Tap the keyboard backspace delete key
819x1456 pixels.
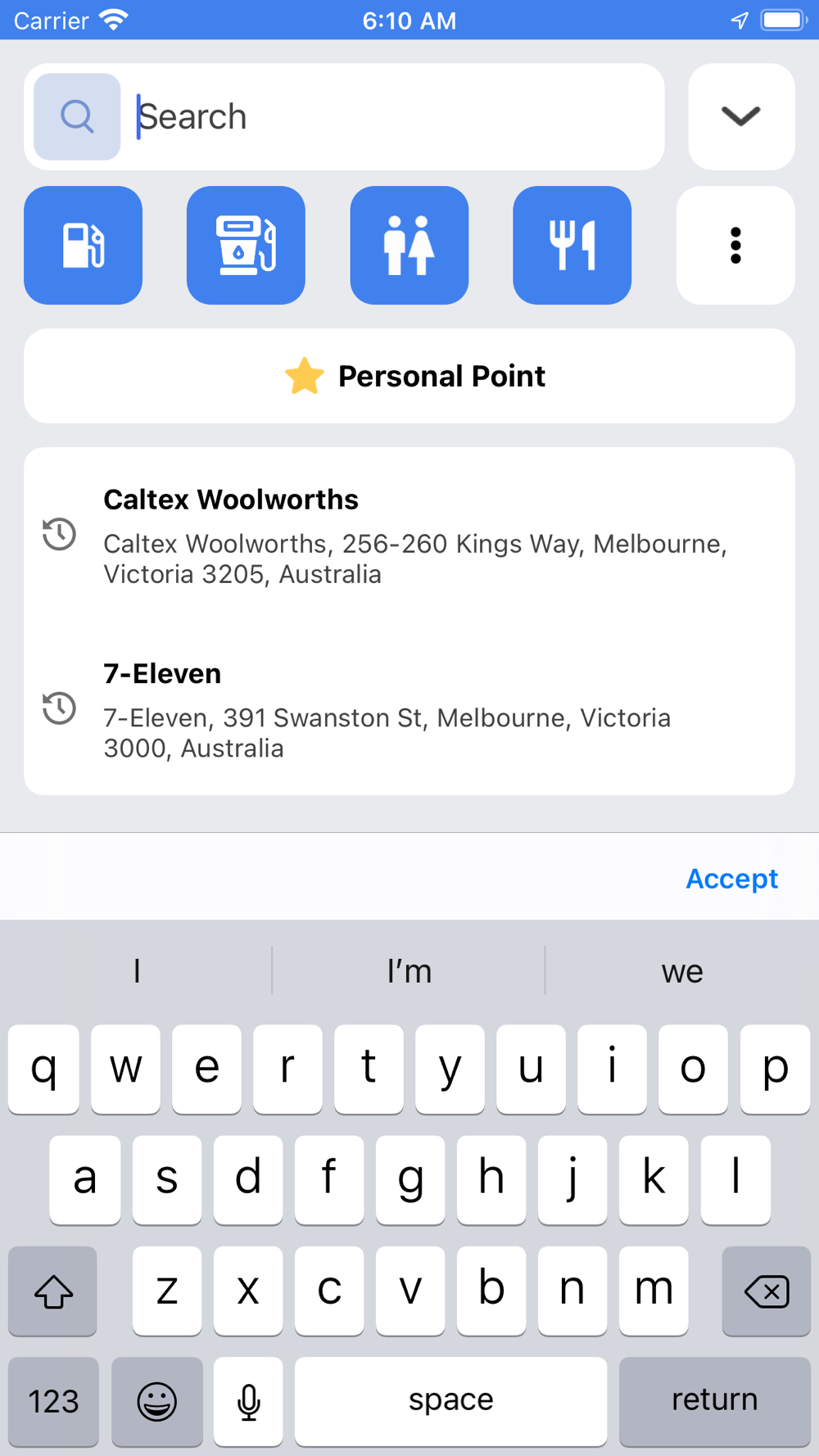coord(766,1291)
